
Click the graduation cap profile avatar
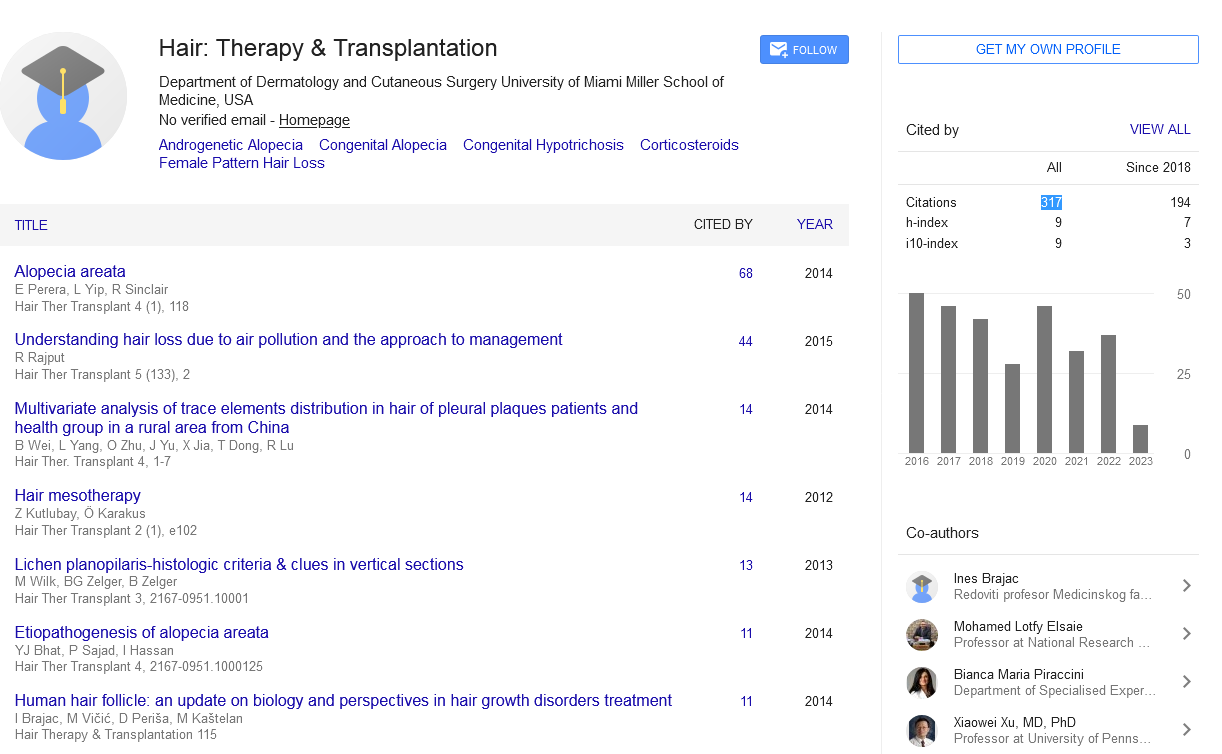pos(63,96)
